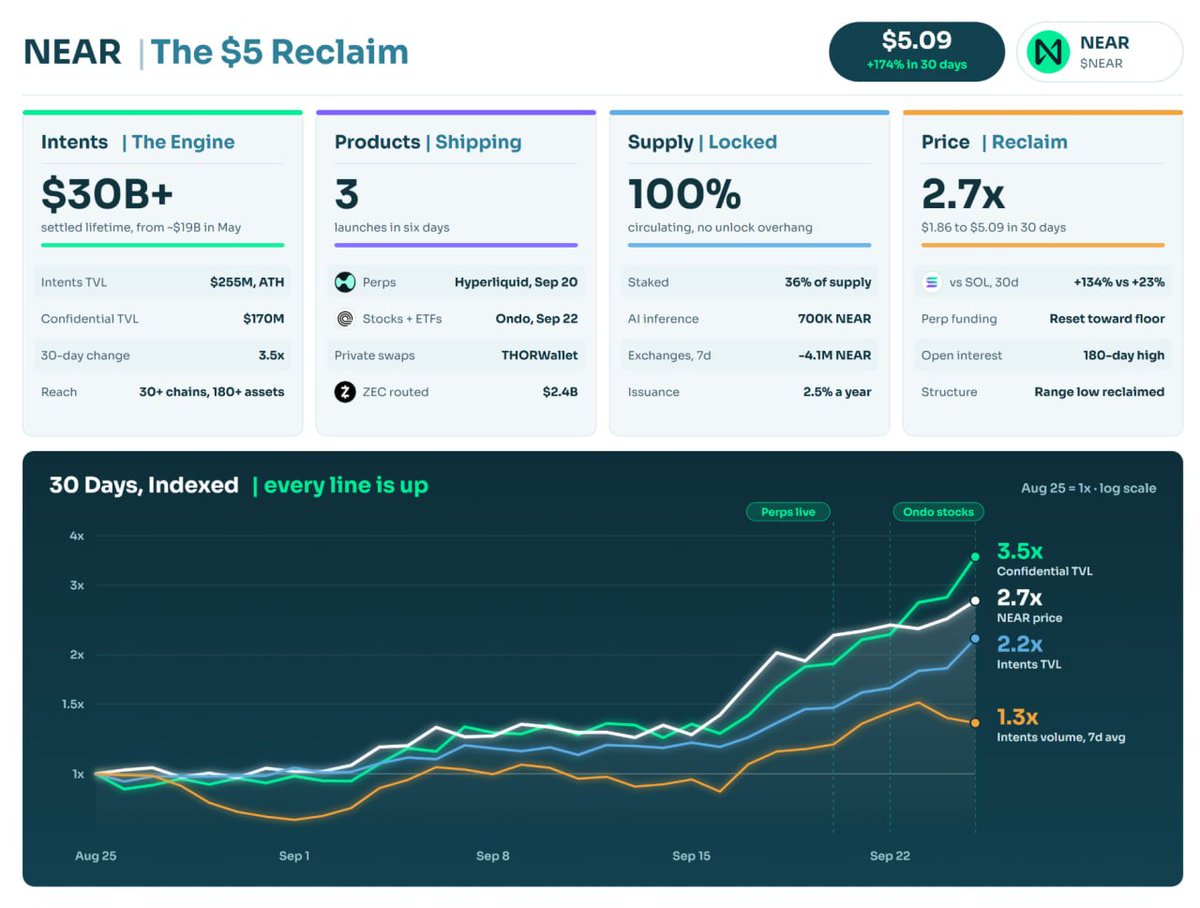Click the Ondo icon beside Stocks + ETFs
The height and width of the screenshot is (908, 1200).
[x=345, y=319]
